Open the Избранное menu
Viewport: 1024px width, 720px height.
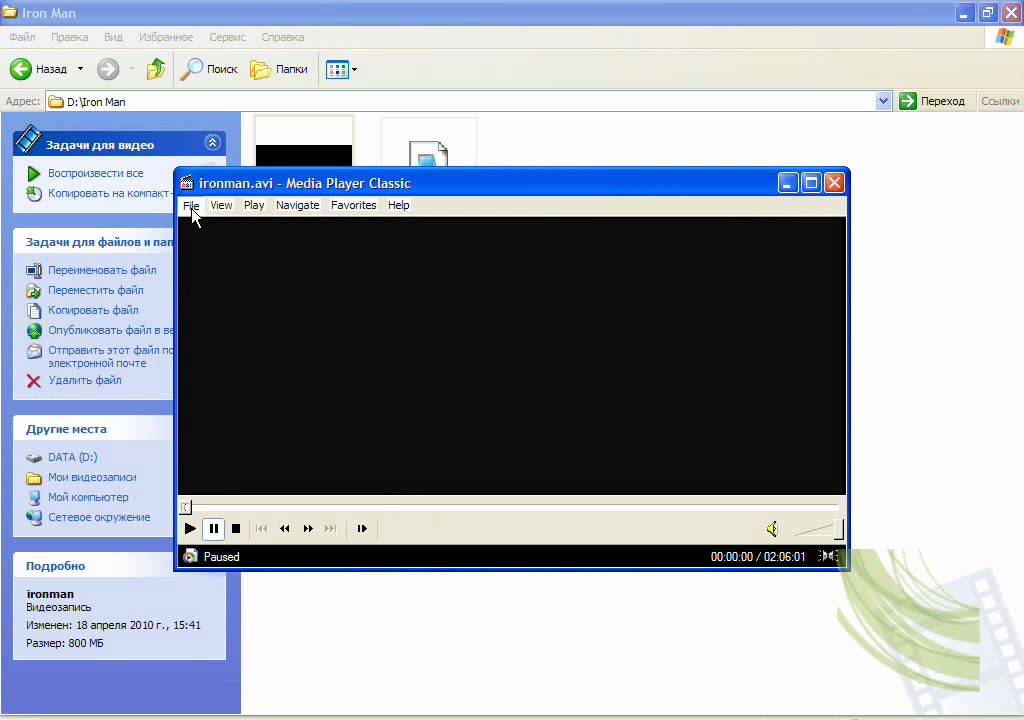point(166,37)
